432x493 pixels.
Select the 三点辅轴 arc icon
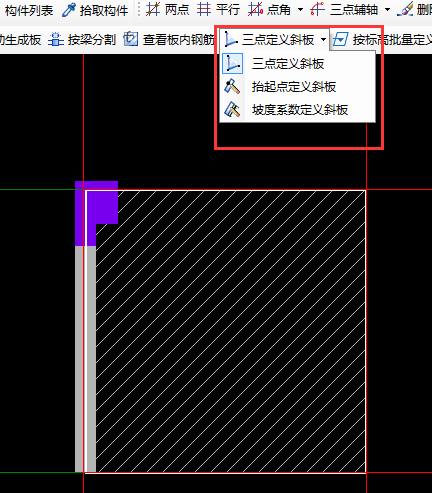pos(317,9)
